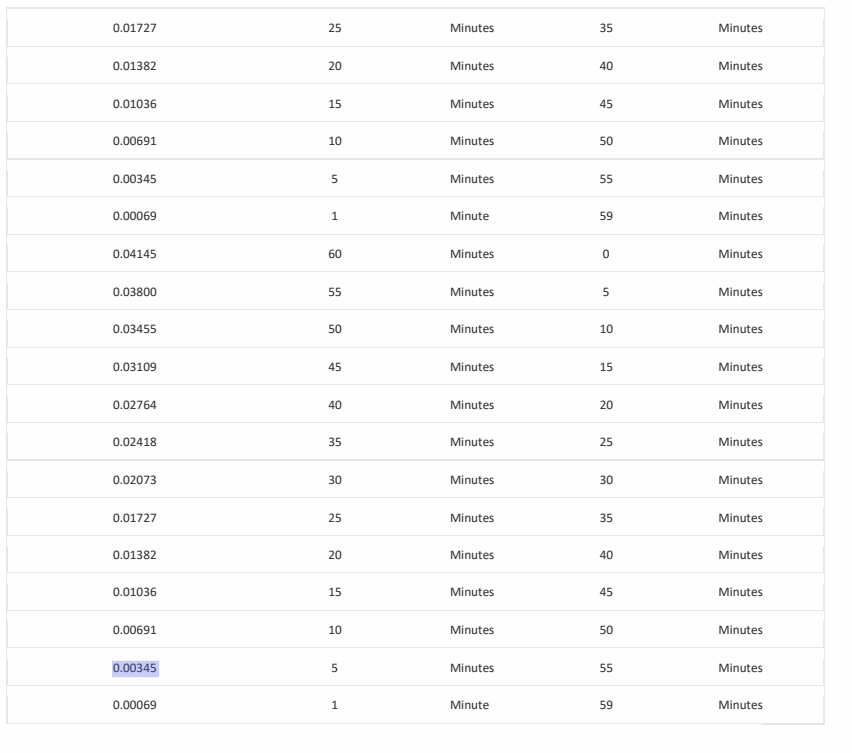
Task: Click the 55 in the 0.03800 row
Action: coord(335,292)
